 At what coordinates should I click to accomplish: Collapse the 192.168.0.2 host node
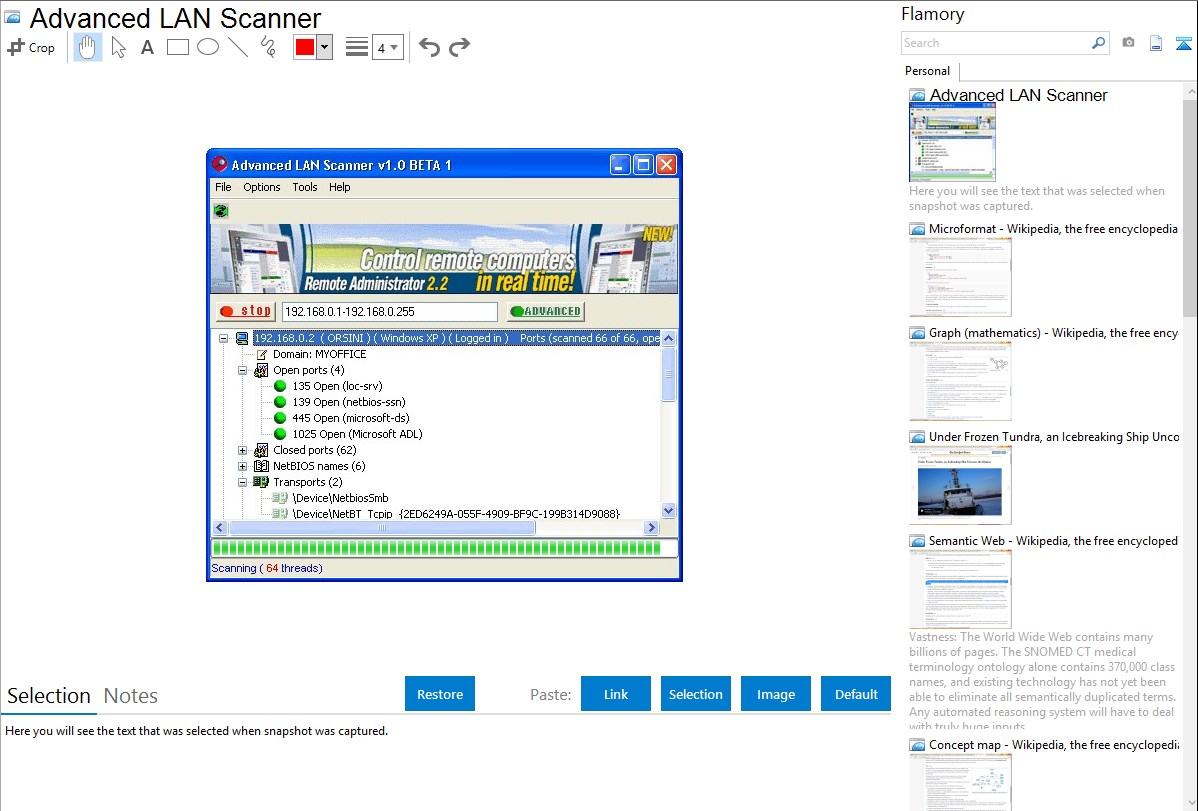tap(223, 338)
